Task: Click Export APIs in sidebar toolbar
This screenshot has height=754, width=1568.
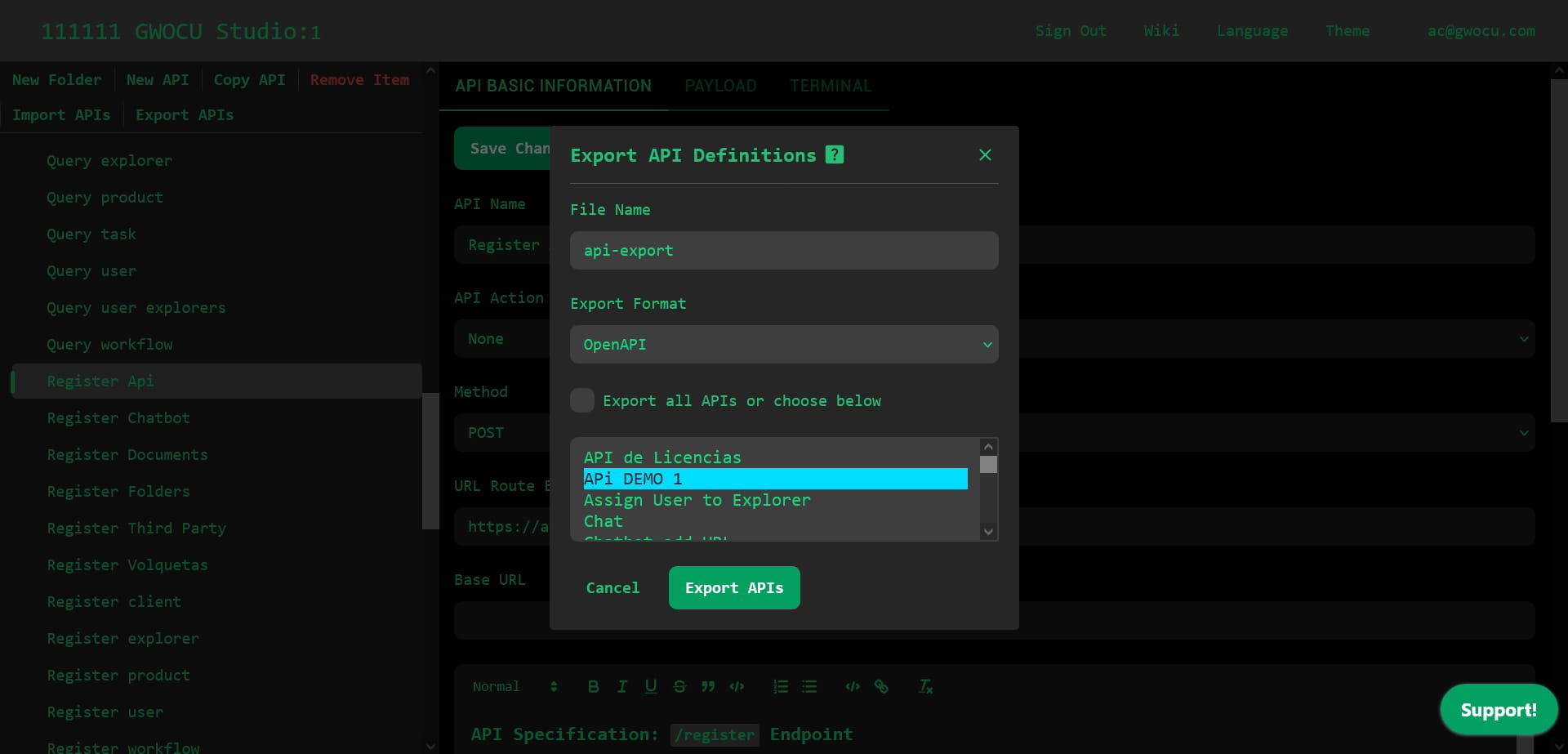Action: [185, 115]
